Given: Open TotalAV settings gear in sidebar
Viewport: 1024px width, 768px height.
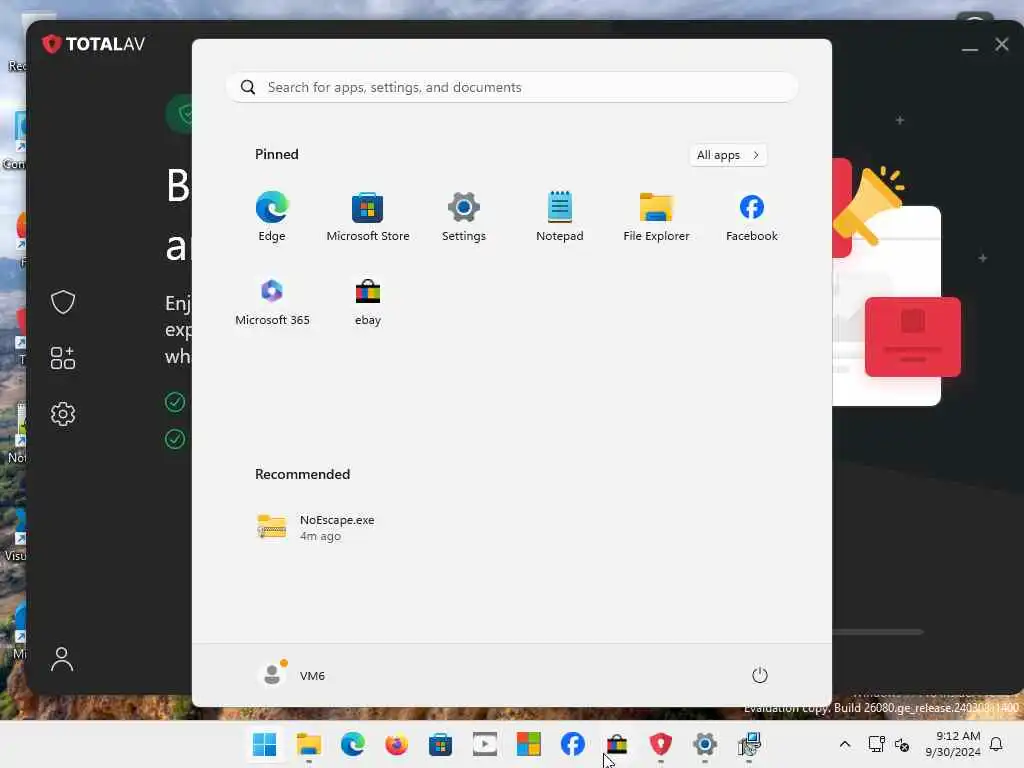Looking at the screenshot, I should point(63,414).
